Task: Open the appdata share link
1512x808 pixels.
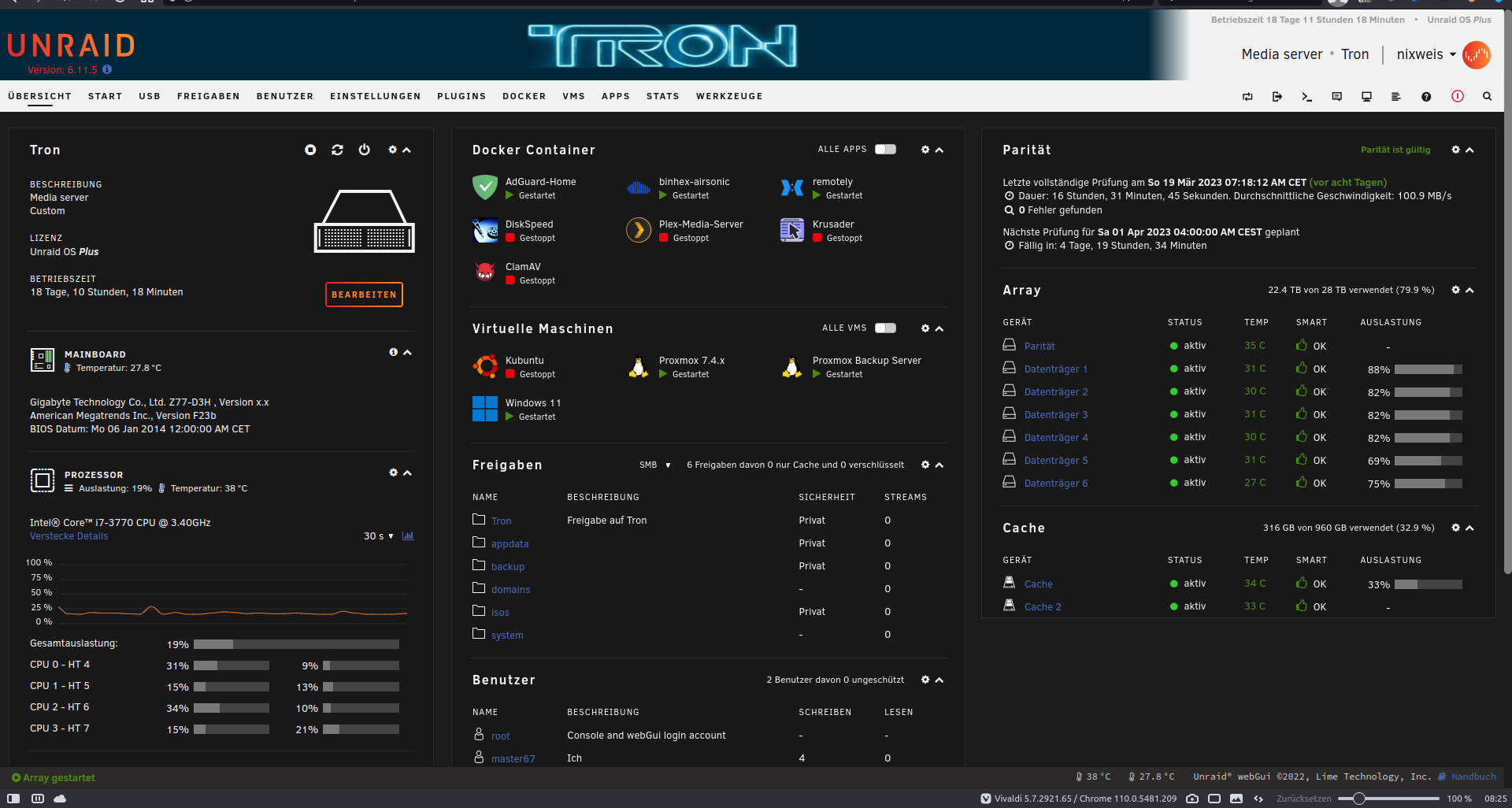Action: pyautogui.click(x=510, y=543)
